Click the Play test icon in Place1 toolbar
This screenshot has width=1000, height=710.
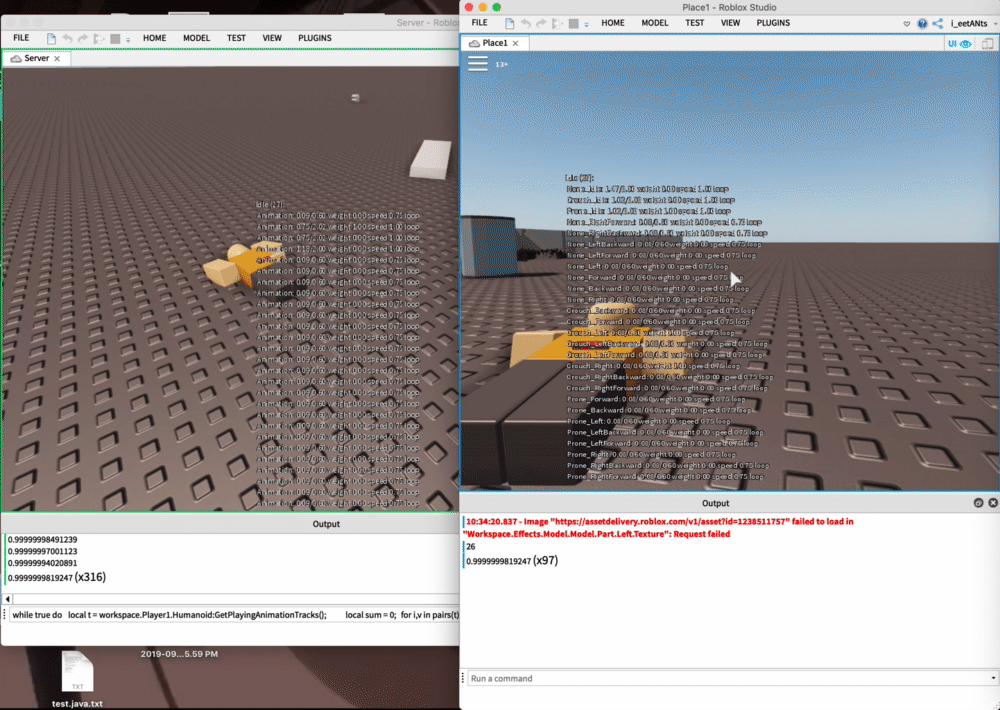point(557,23)
